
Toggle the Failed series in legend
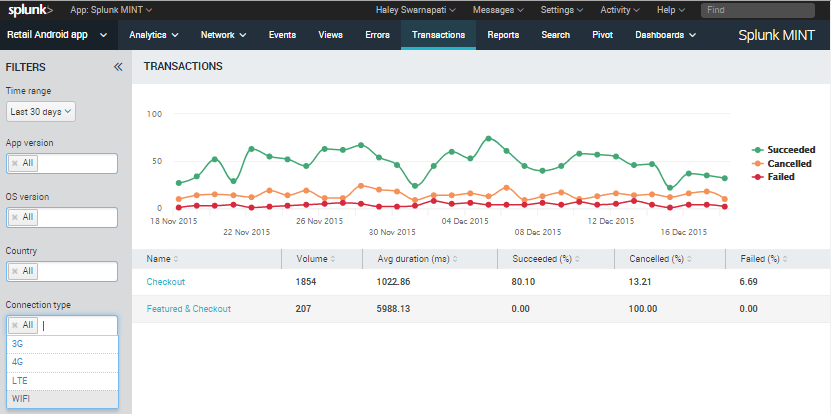tap(774, 177)
